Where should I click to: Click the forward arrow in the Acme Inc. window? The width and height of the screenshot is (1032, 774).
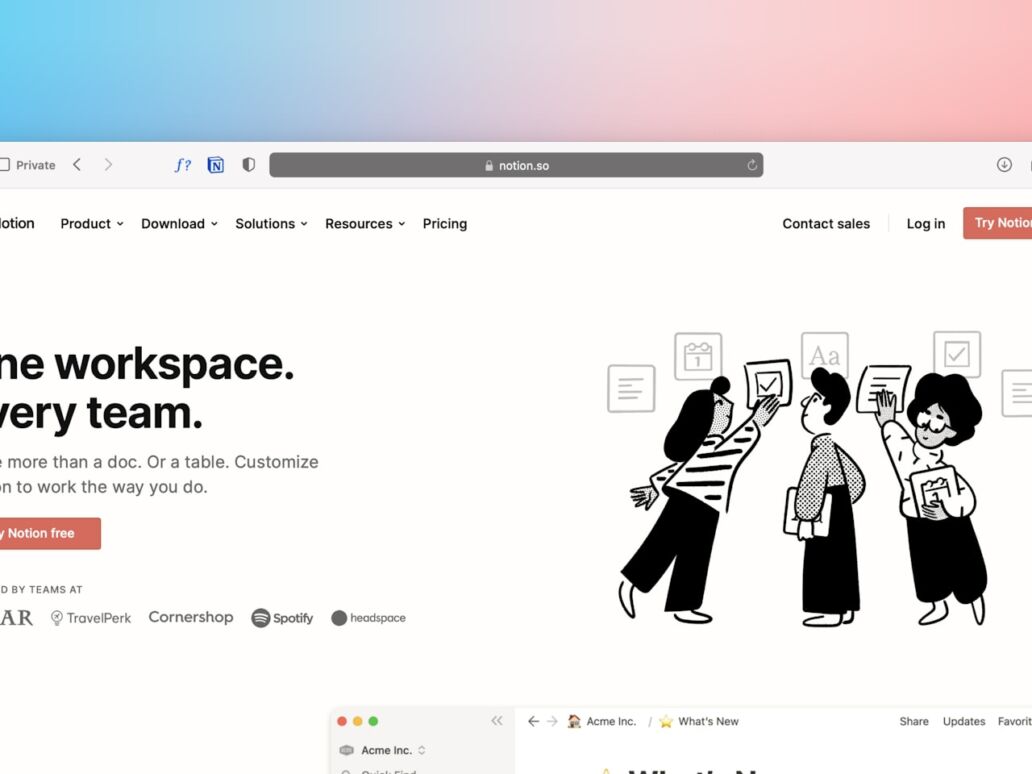(552, 721)
